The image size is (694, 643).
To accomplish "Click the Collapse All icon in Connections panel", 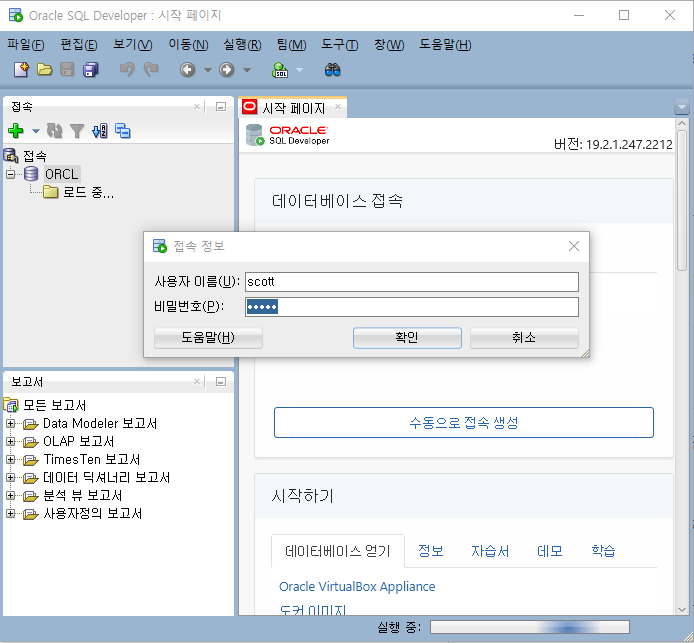I will point(123,131).
